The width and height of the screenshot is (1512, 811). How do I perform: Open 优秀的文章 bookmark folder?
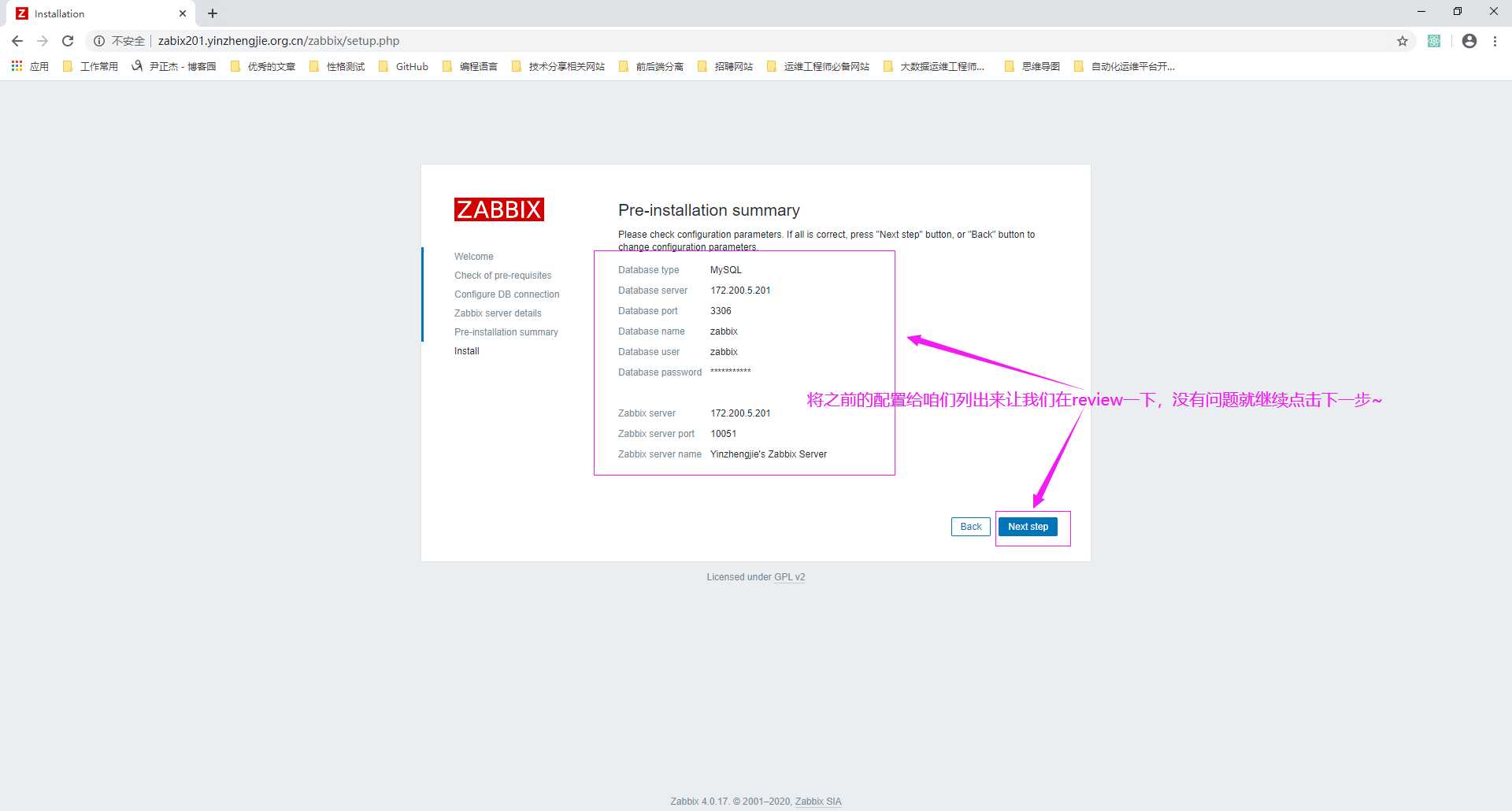click(x=263, y=66)
